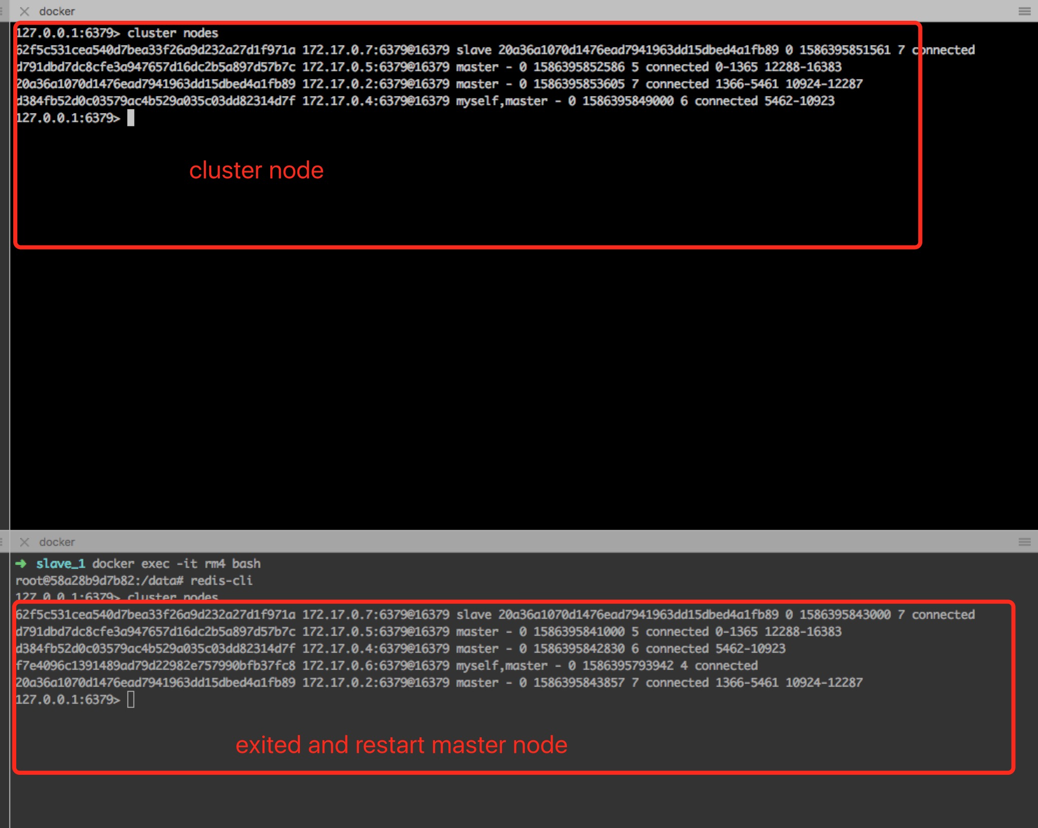Open the hamburger menu of the top docker pane

(x=1024, y=10)
